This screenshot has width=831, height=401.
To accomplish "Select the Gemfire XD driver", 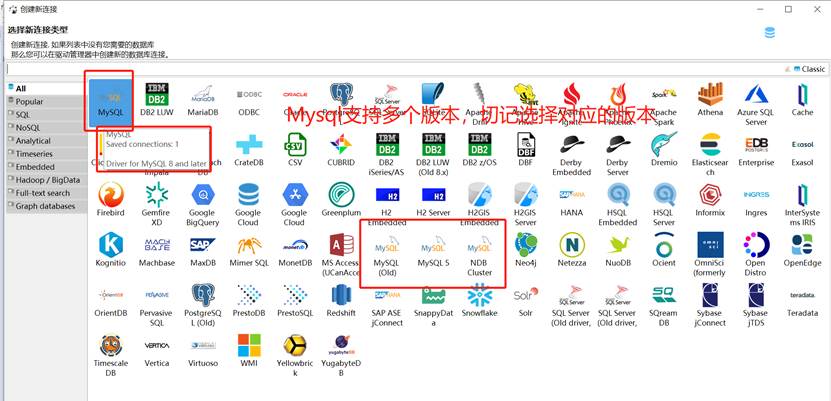I will point(157,204).
